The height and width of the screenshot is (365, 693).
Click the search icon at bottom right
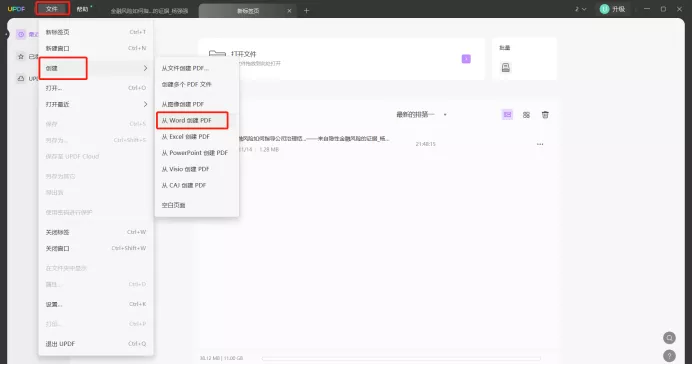click(669, 338)
